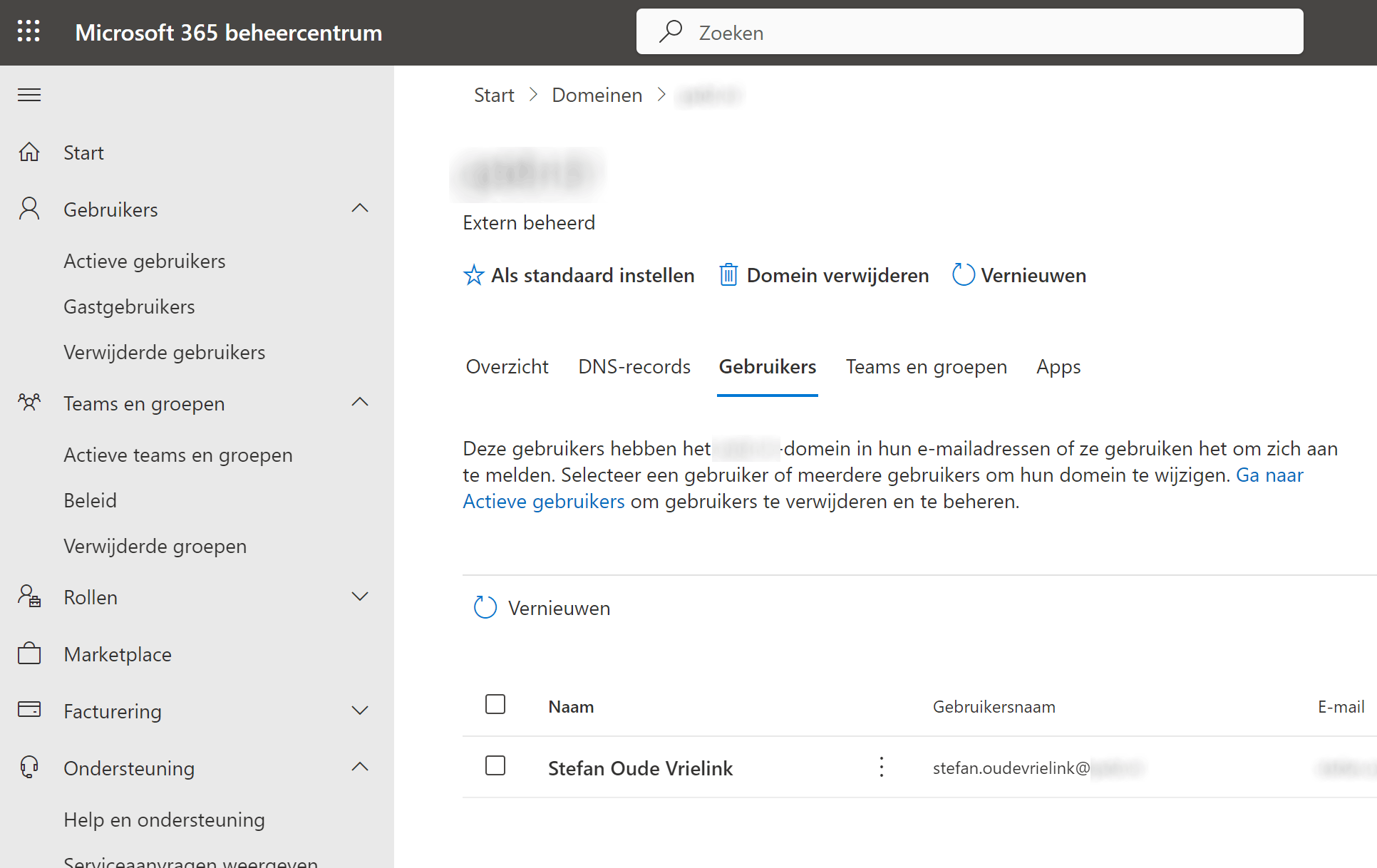Collapse the Gebruikers sidebar section
This screenshot has width=1377, height=868.
(360, 209)
